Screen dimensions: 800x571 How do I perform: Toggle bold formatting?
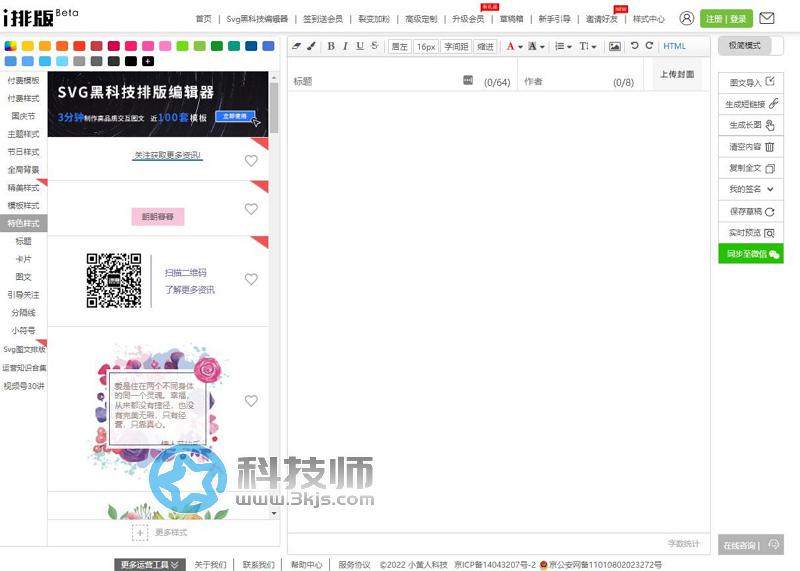[331, 46]
